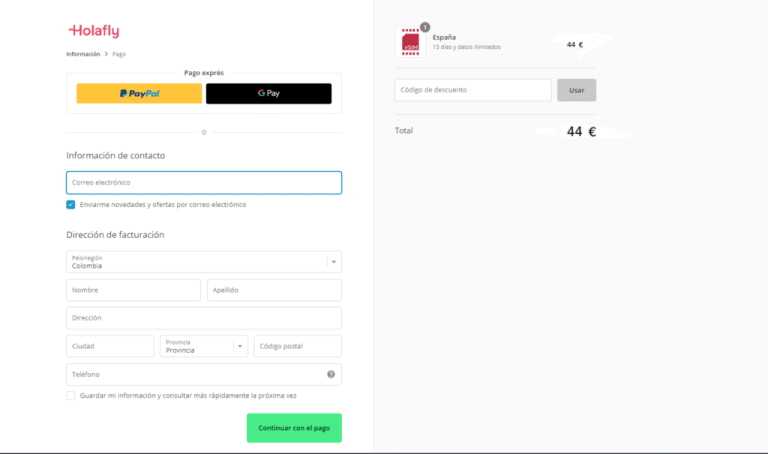Focus the Código postal field
This screenshot has width=768, height=454.
[x=297, y=346]
